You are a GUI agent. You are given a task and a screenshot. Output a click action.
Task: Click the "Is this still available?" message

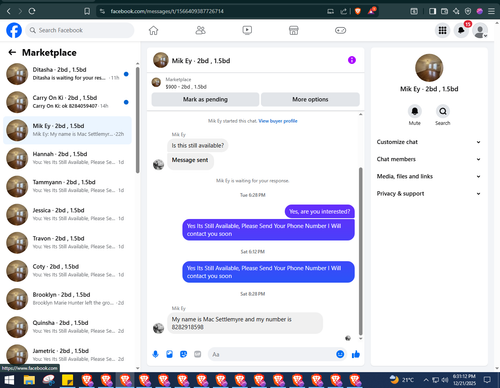[198, 146]
